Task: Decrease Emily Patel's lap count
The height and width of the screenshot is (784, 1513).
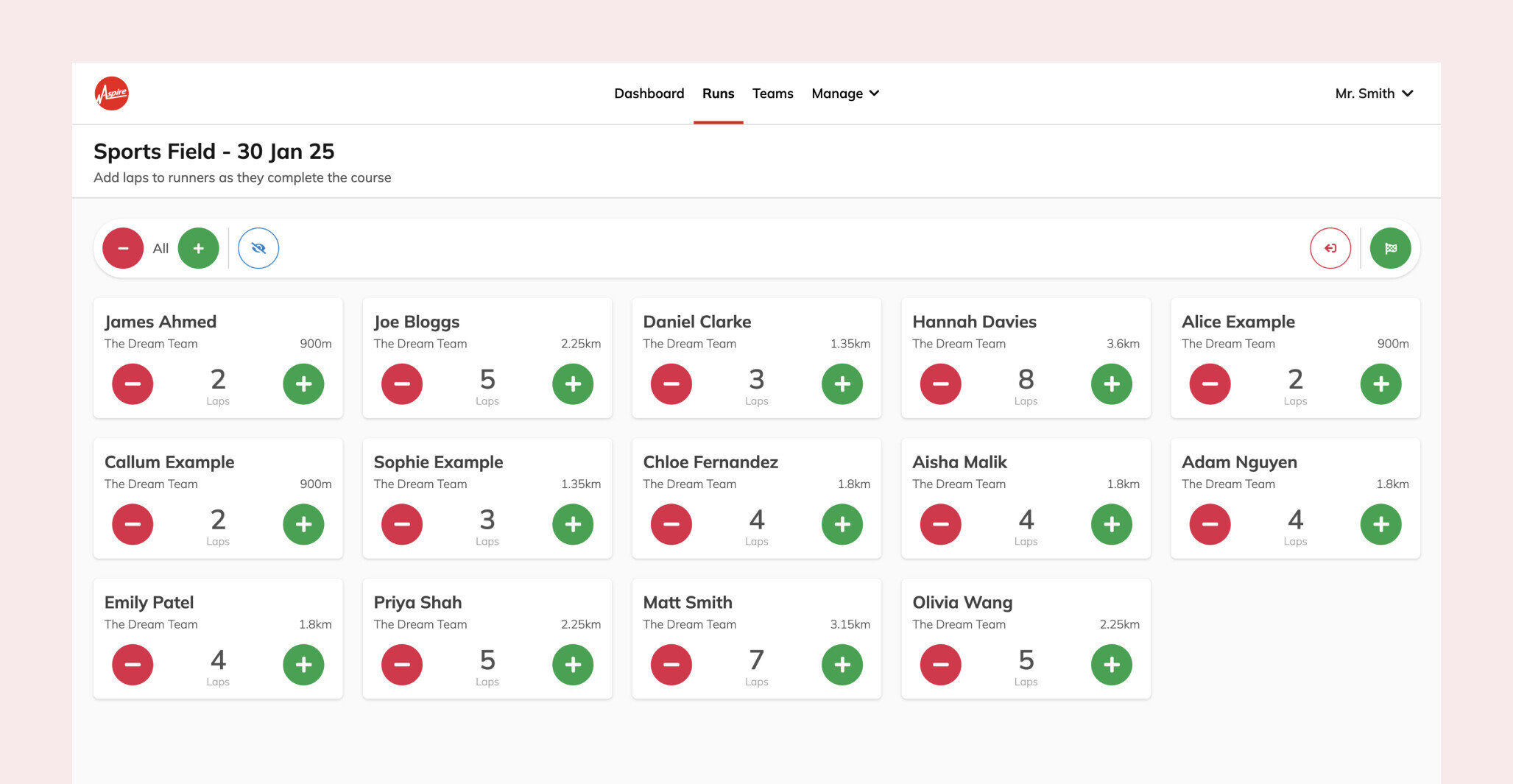Action: (x=133, y=665)
